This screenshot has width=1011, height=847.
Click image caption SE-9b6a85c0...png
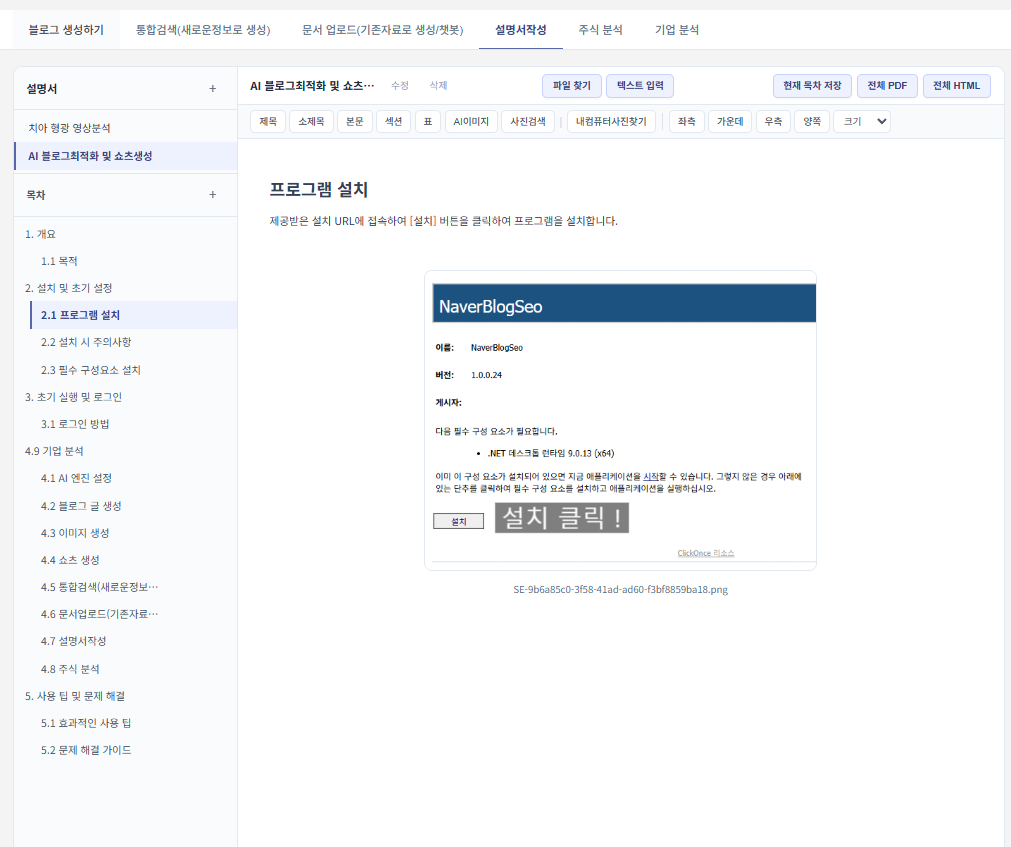[620, 589]
